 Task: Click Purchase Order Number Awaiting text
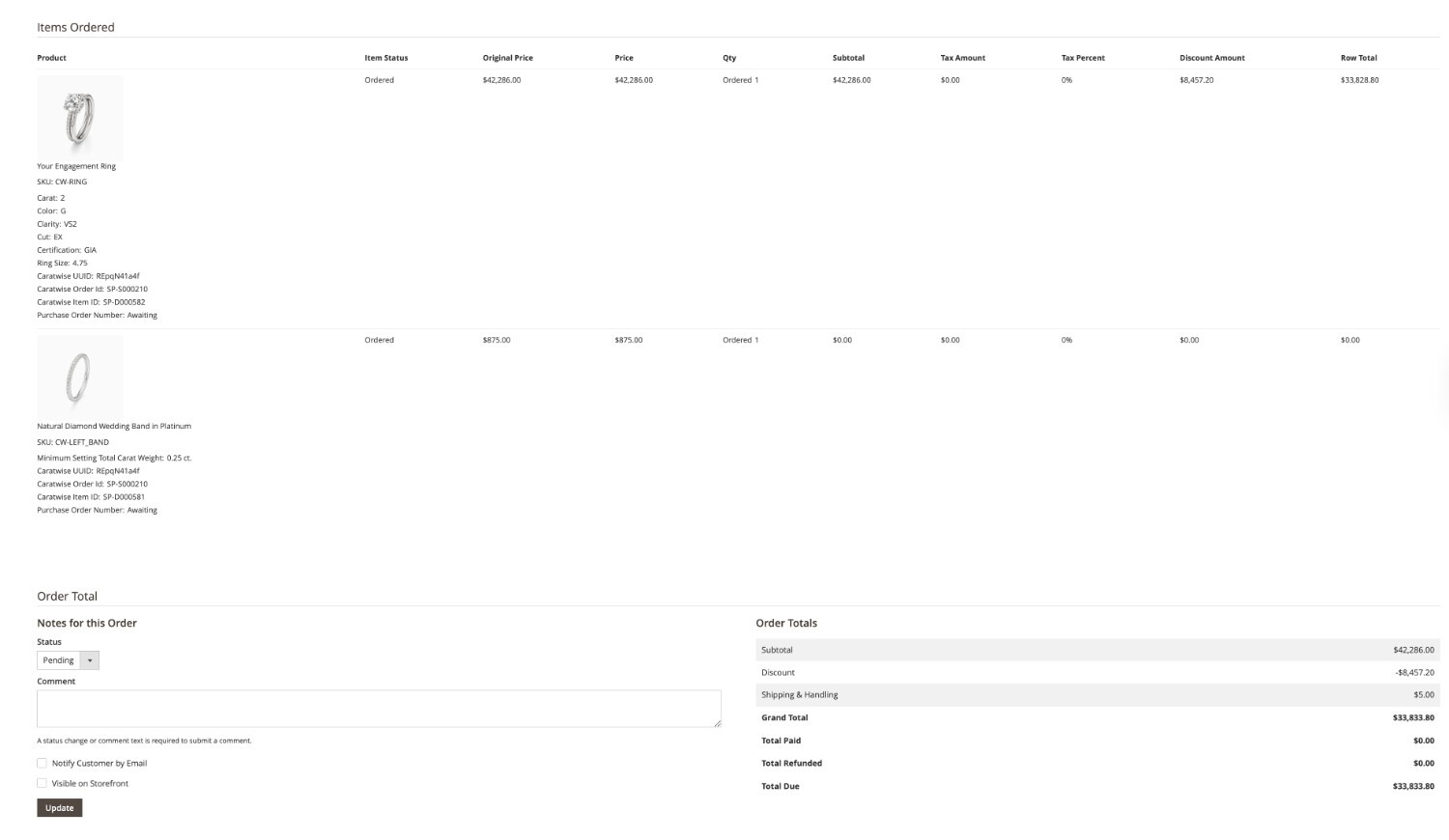(x=97, y=315)
